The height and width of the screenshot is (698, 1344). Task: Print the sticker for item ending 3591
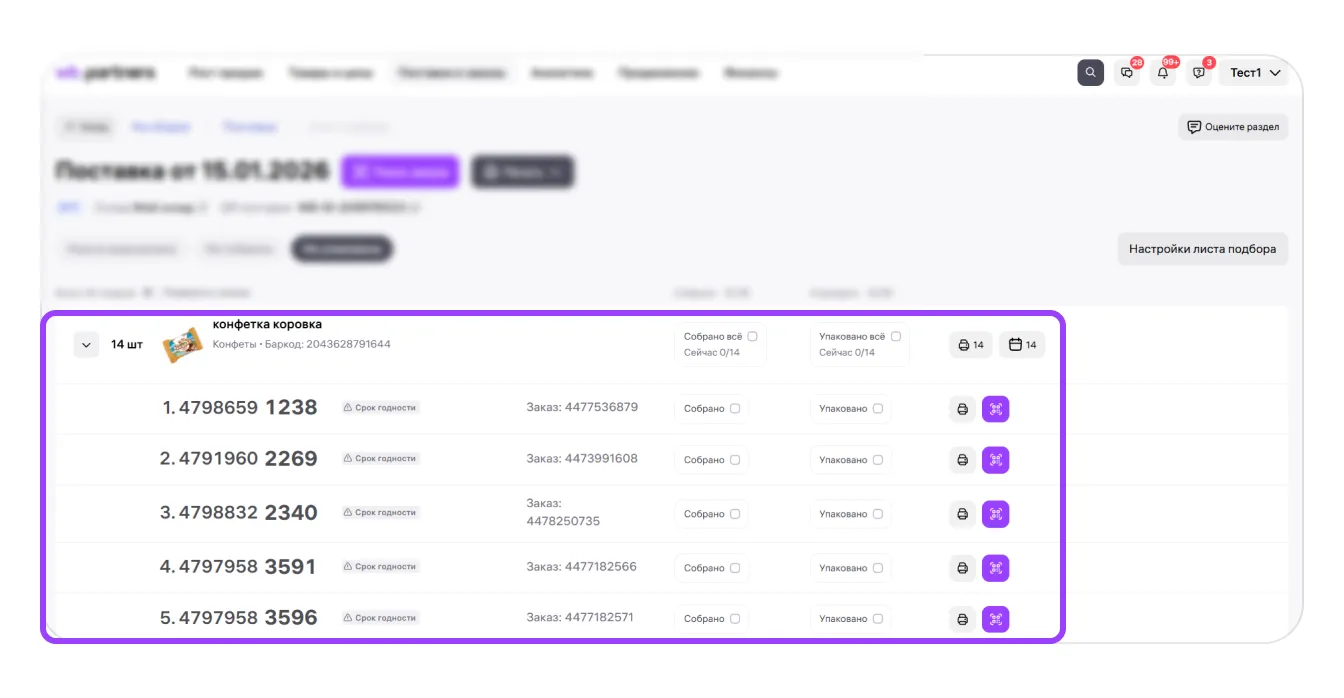962,568
